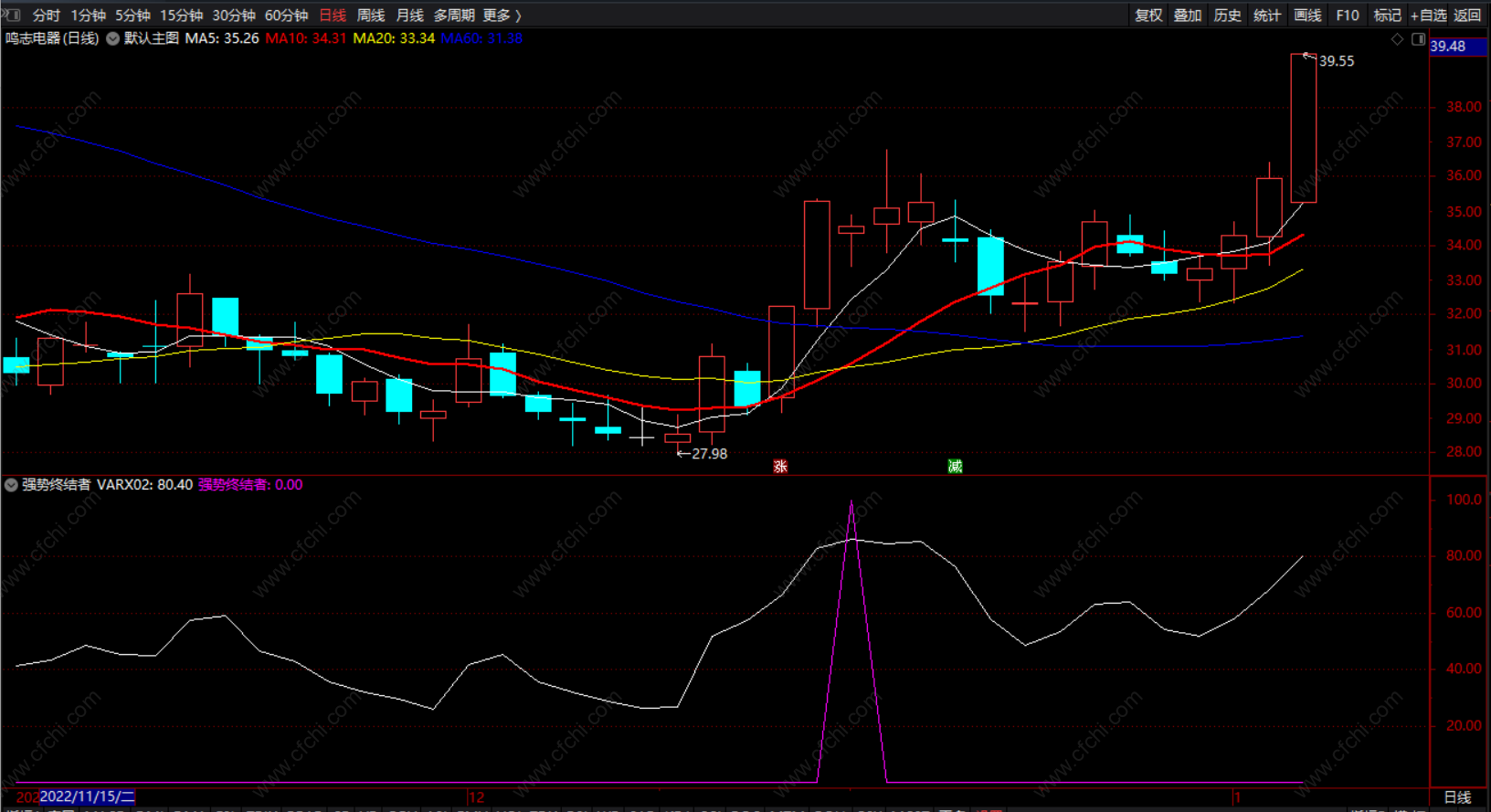Click month marker 12 on time axis
The height and width of the screenshot is (812, 1491).
[476, 797]
